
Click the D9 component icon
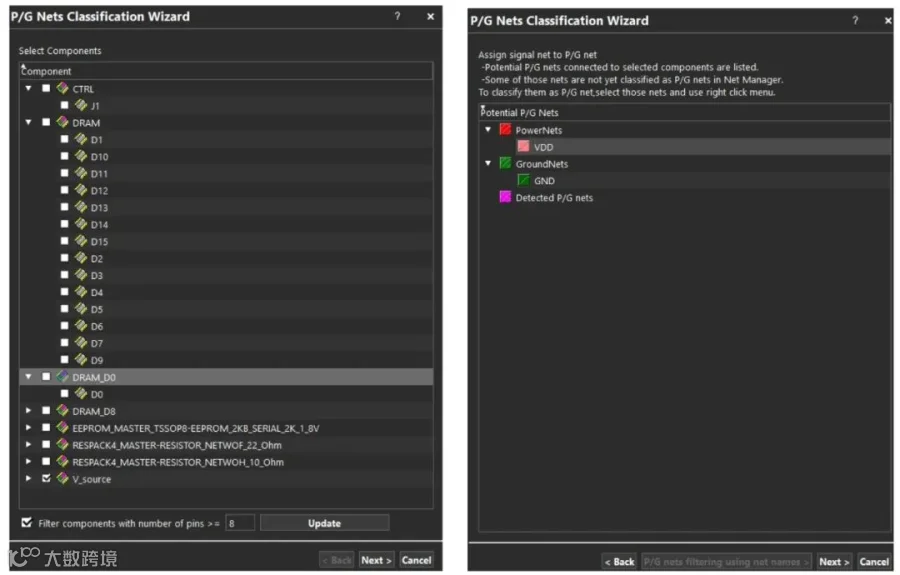tap(81, 359)
